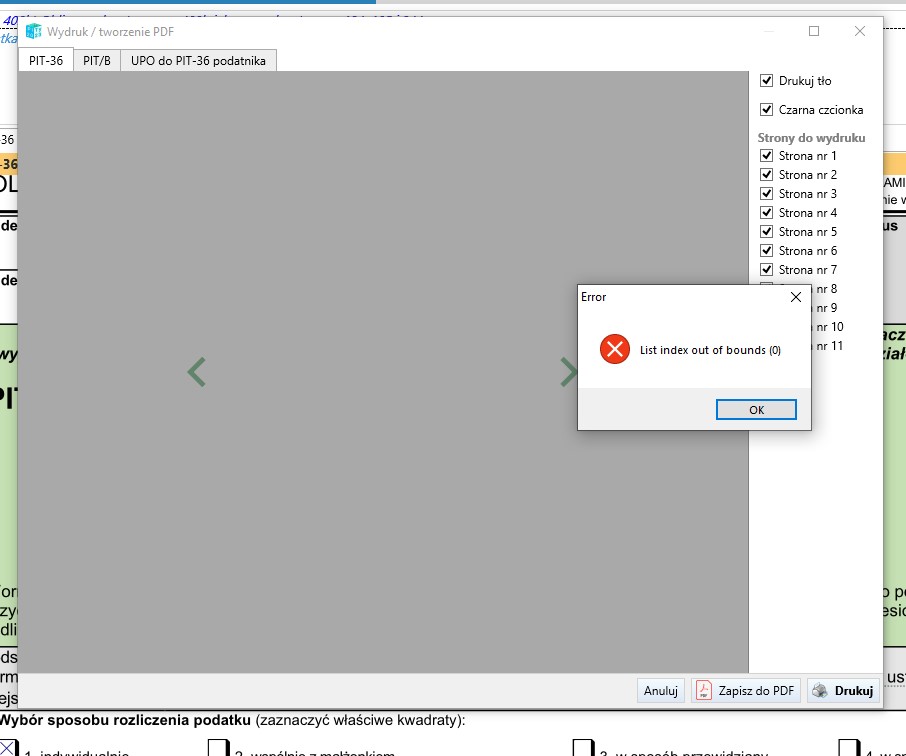906x756 pixels.
Task: Go to previous page with left arrow
Action: point(197,372)
